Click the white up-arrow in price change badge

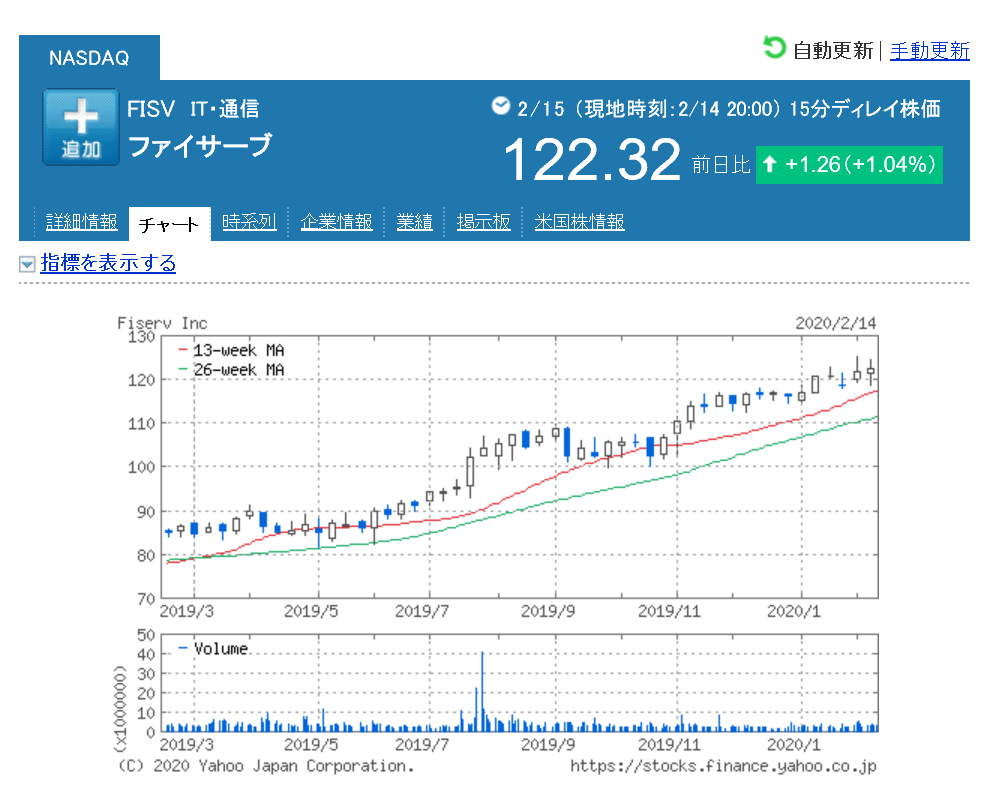pyautogui.click(x=769, y=164)
